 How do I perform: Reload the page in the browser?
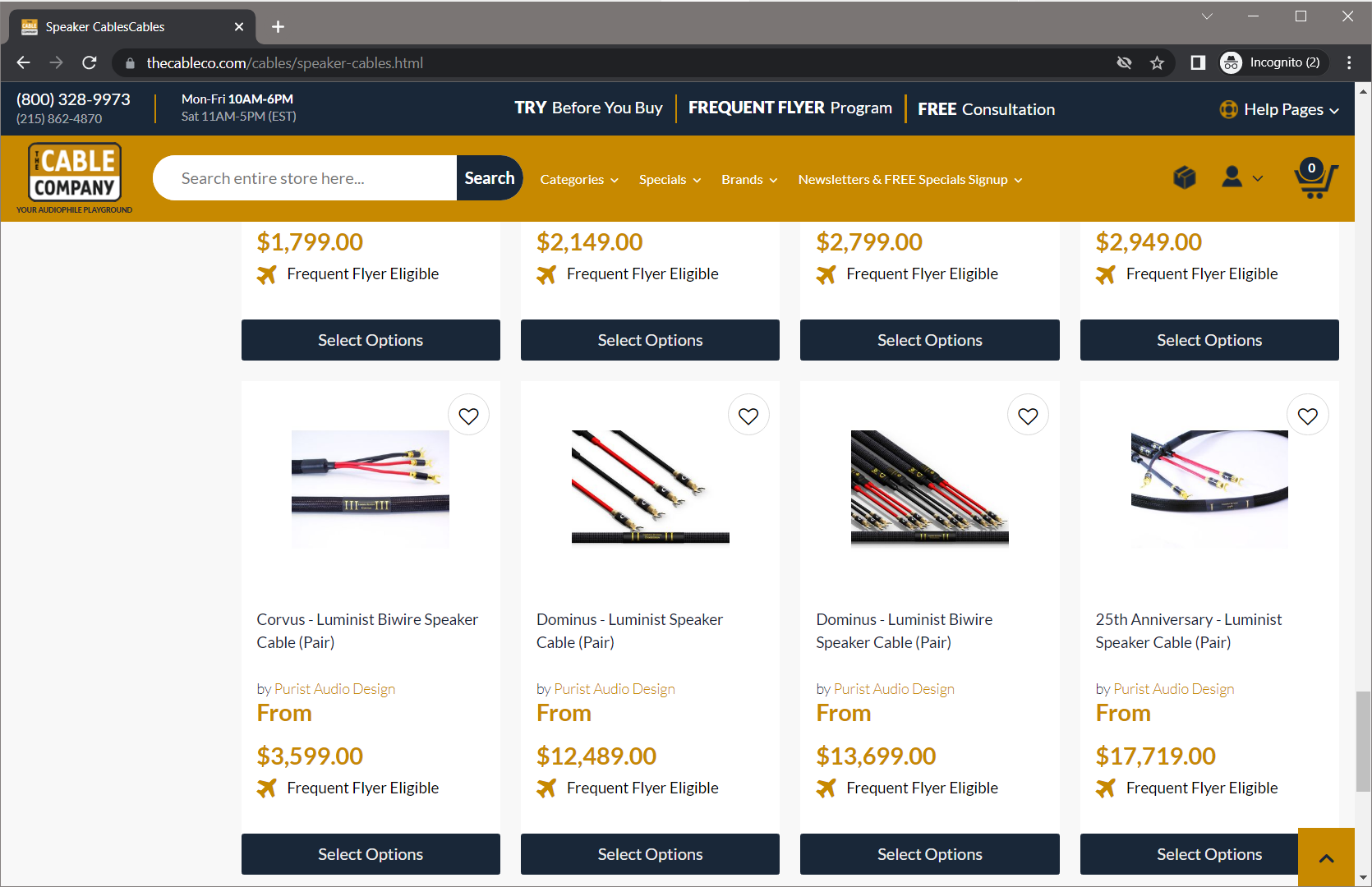click(90, 63)
